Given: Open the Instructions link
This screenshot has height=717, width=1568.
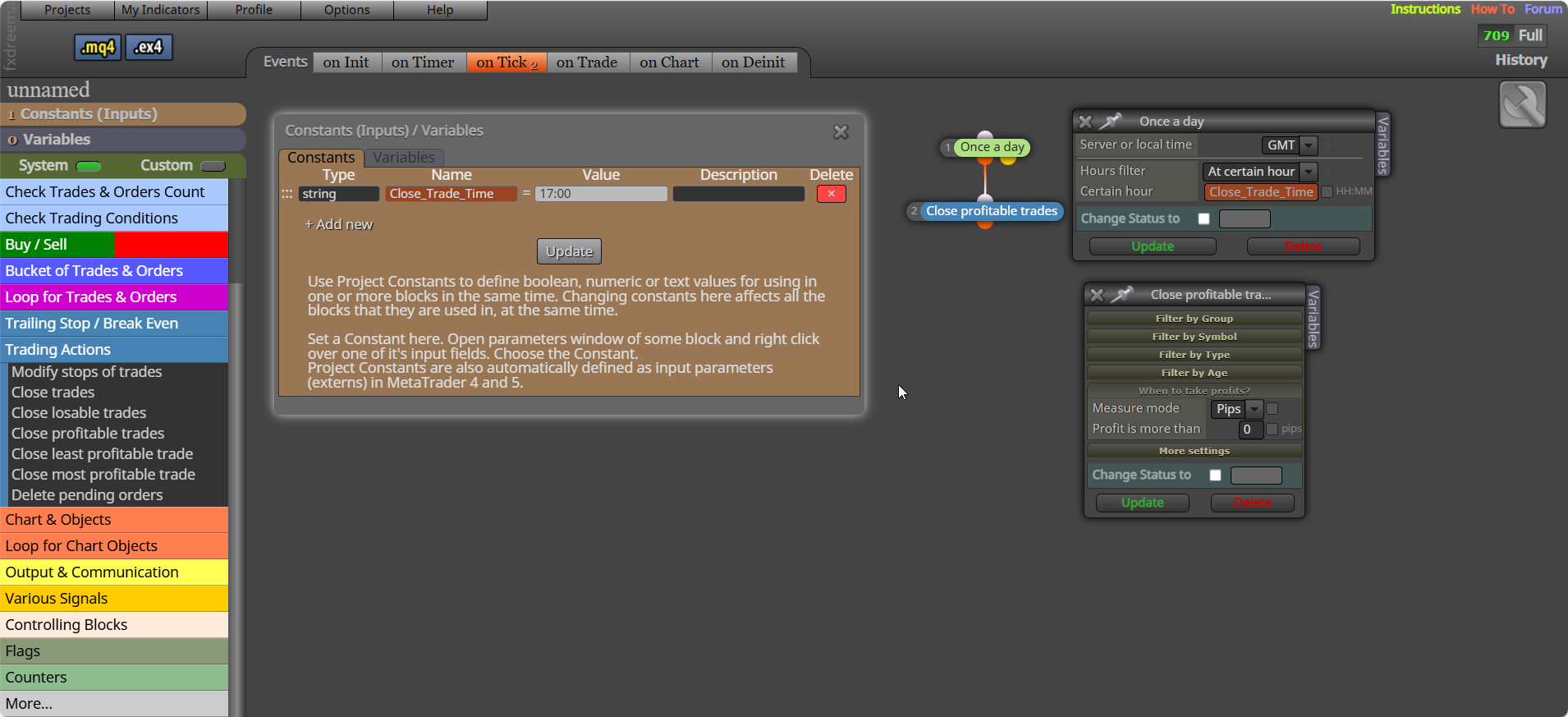Looking at the screenshot, I should (x=1425, y=9).
